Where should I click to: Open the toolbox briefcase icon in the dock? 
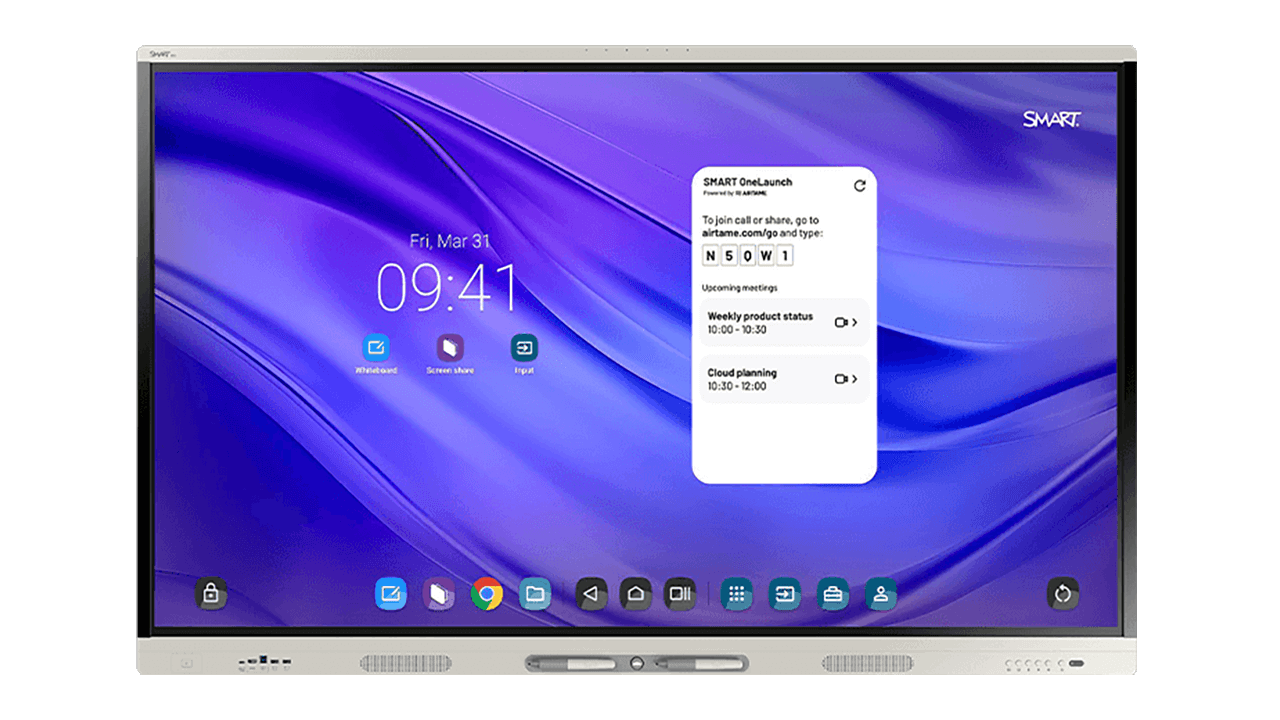[x=831, y=593]
